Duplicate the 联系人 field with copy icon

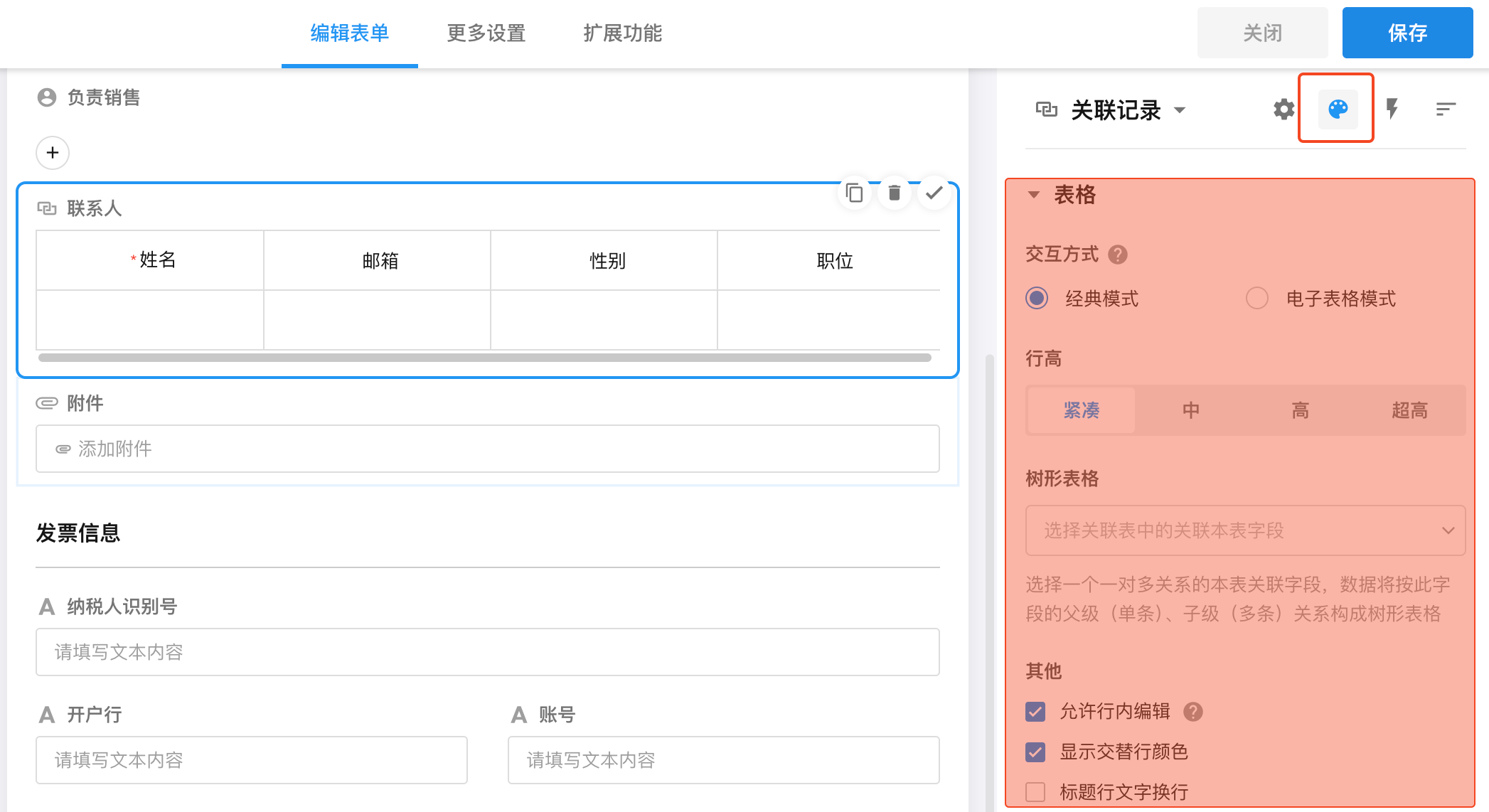[854, 193]
